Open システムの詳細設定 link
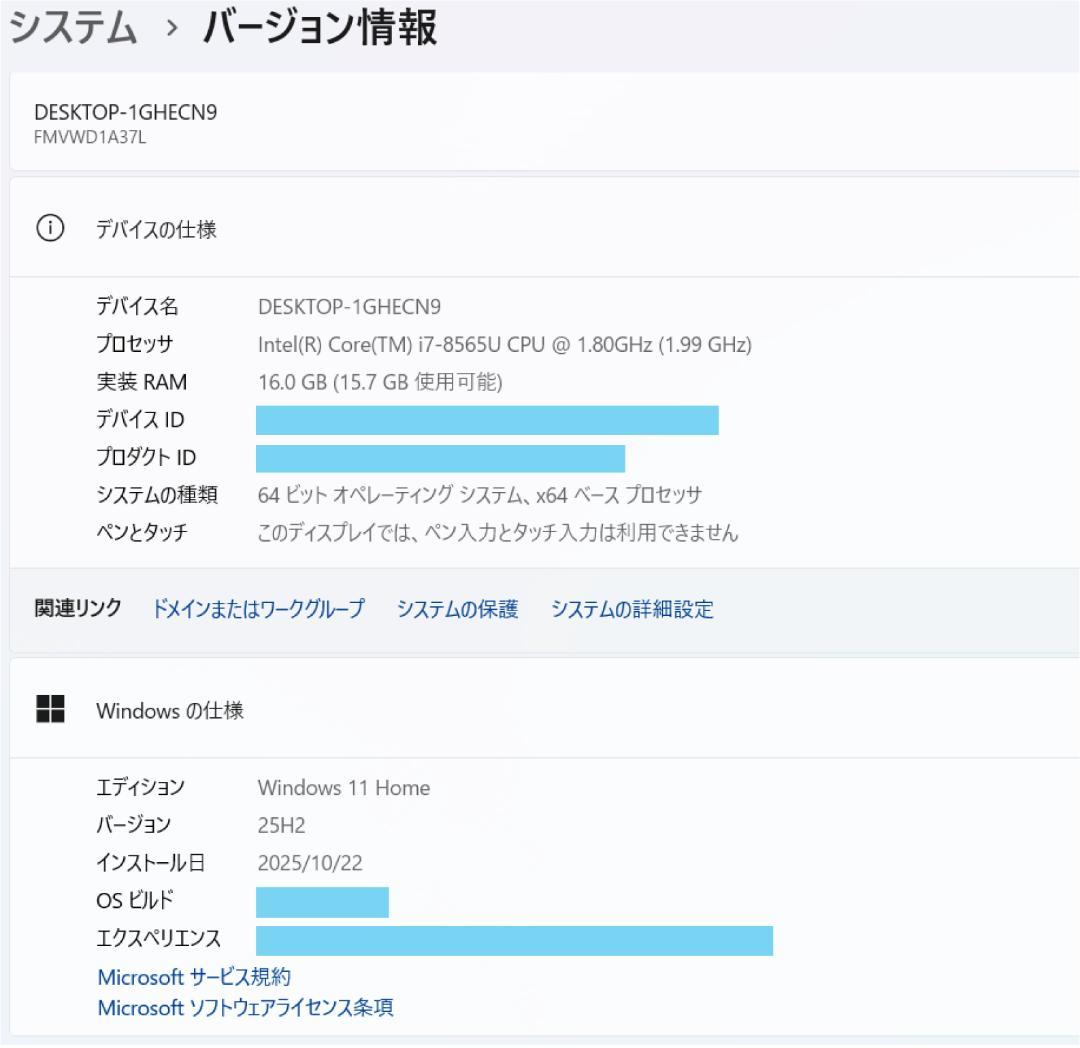Viewport: 1080px width, 1048px height. pos(632,609)
